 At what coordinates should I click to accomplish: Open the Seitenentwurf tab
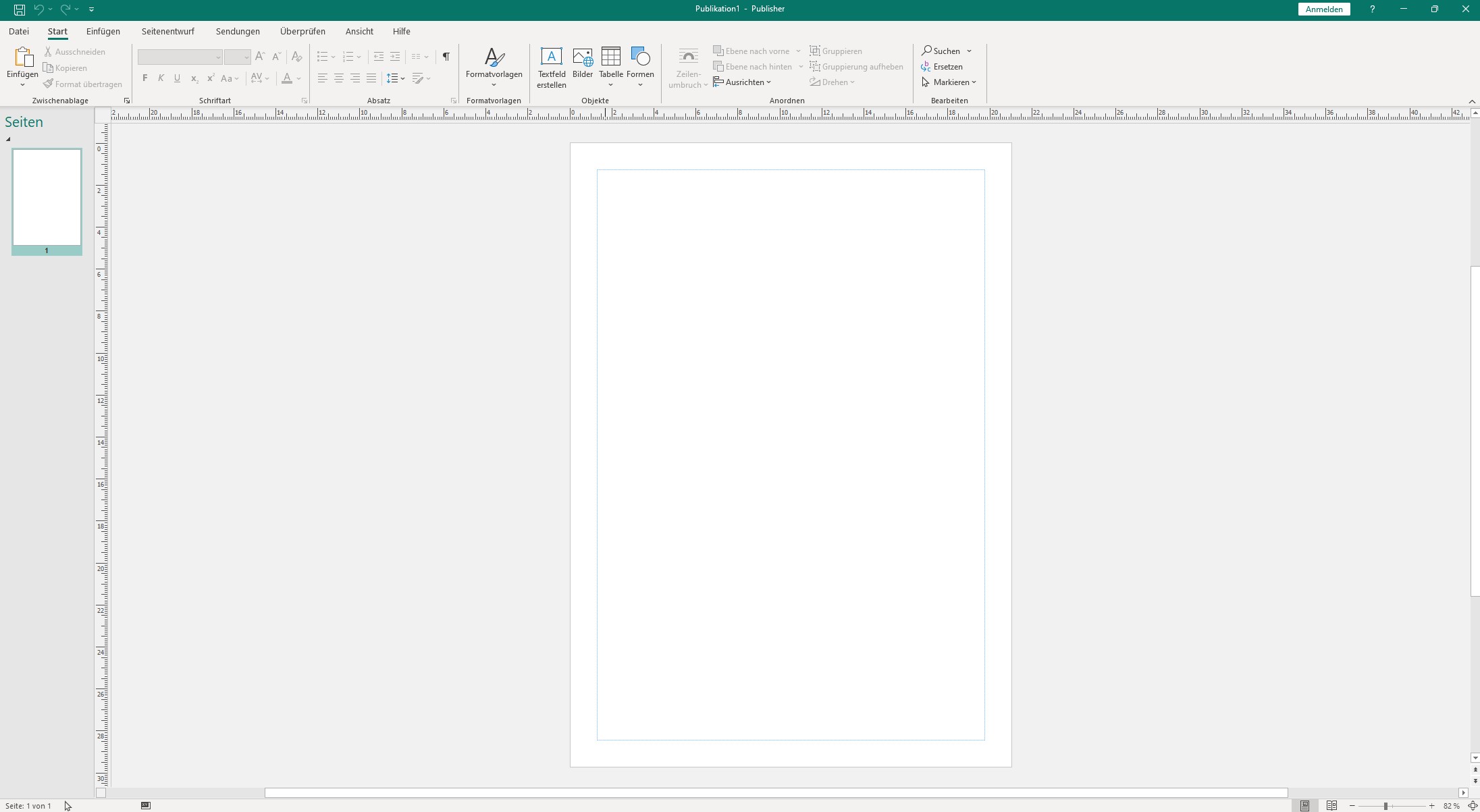coord(167,32)
